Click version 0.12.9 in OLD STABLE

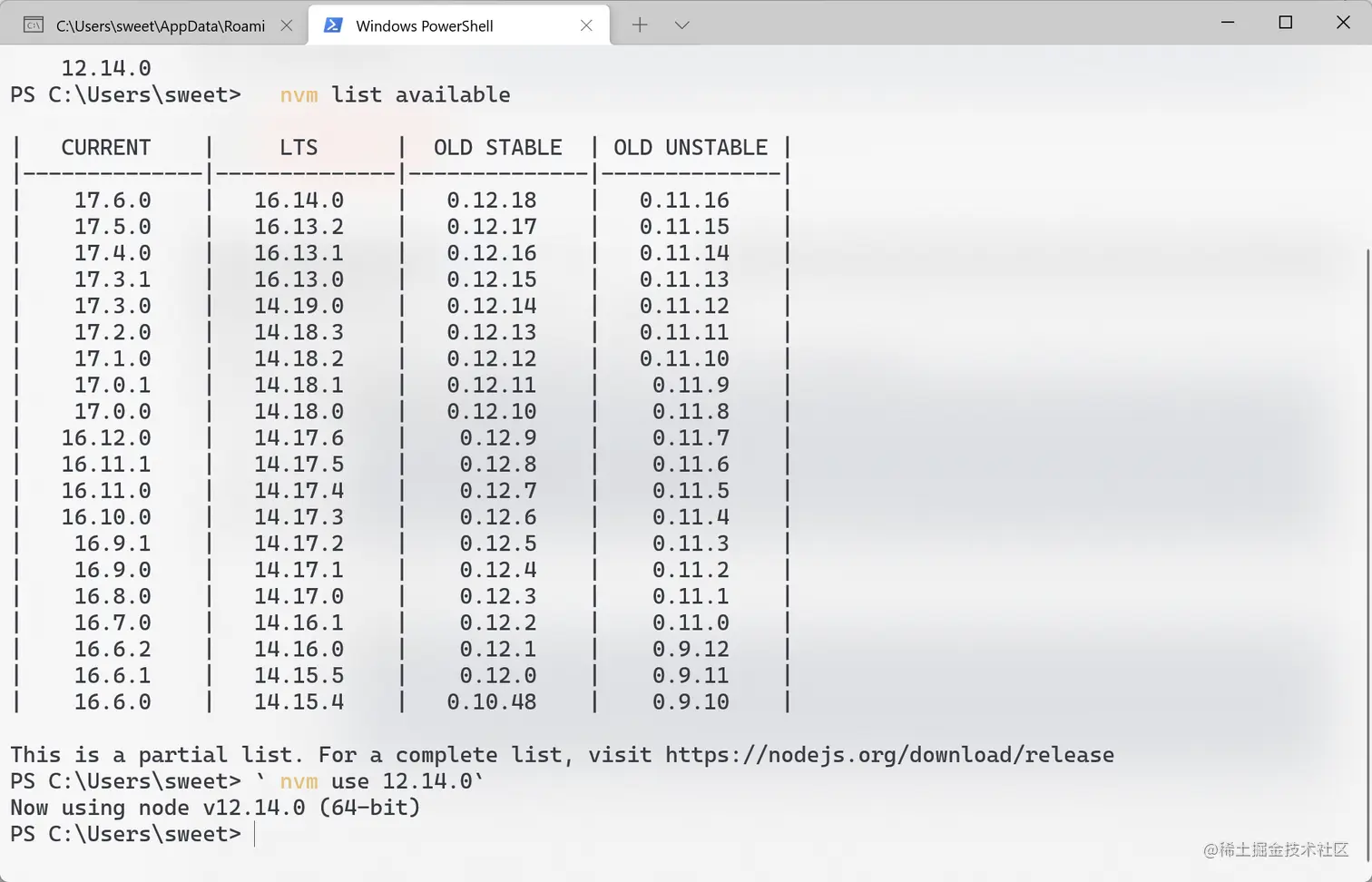[498, 438]
